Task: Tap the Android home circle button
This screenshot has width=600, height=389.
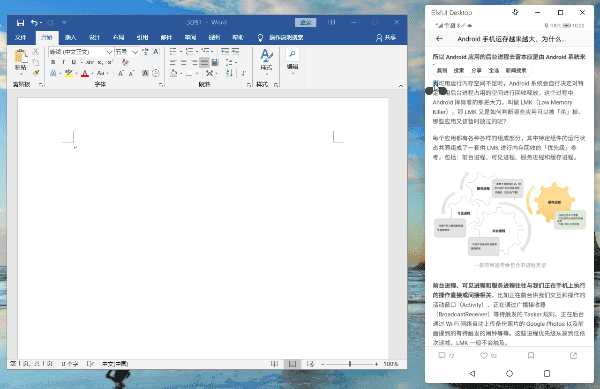Action: (x=509, y=373)
